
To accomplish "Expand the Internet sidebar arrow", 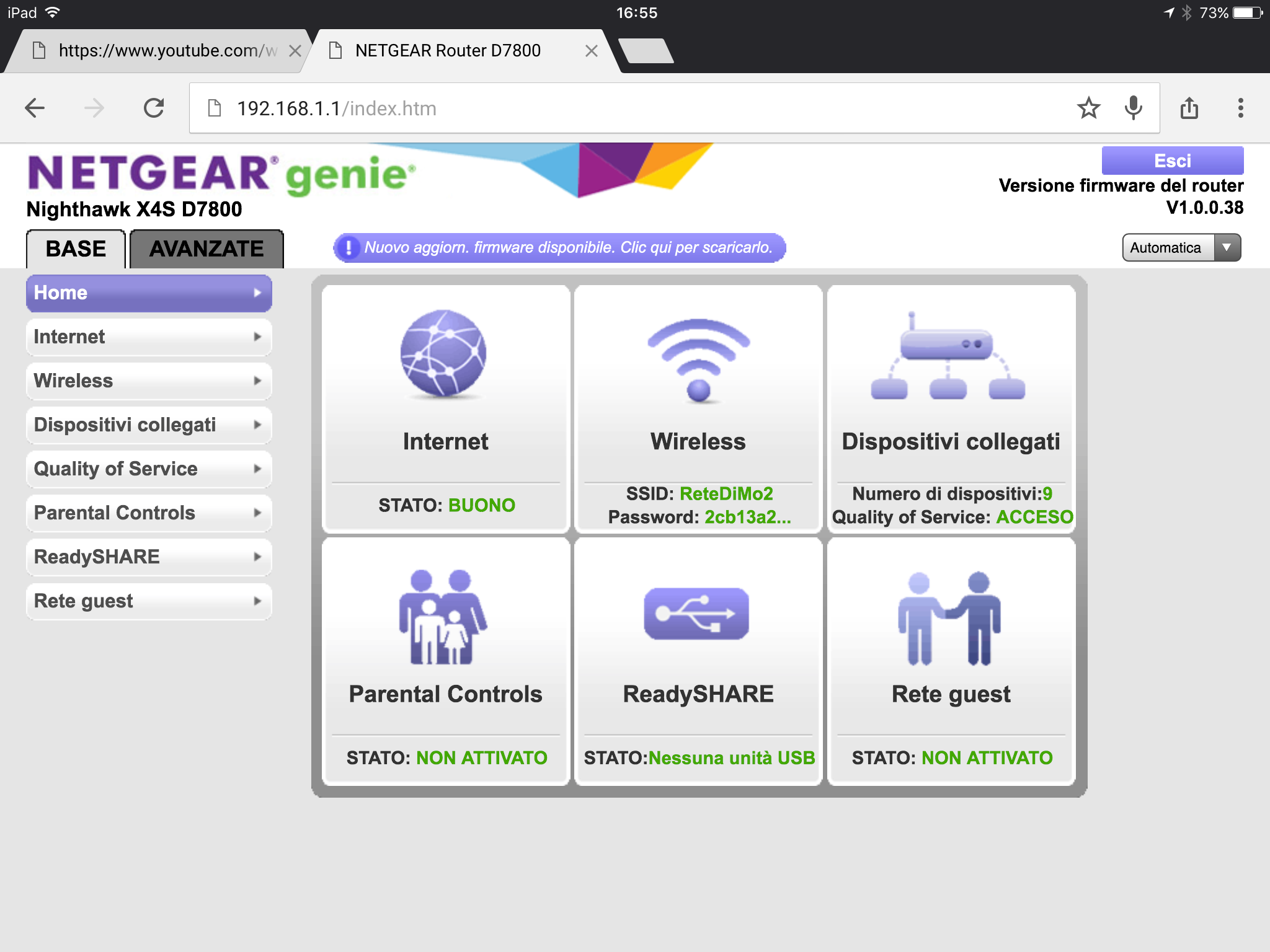I will pyautogui.click(x=257, y=337).
